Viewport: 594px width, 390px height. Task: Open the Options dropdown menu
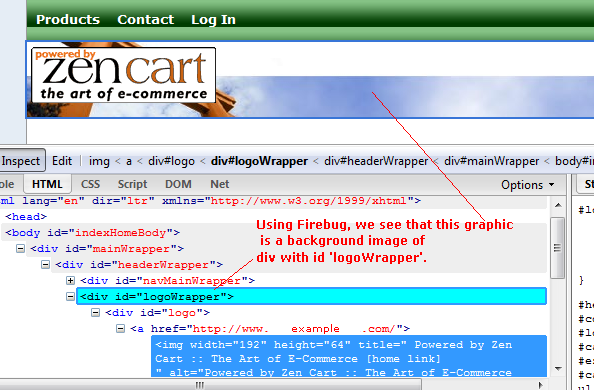(x=528, y=185)
